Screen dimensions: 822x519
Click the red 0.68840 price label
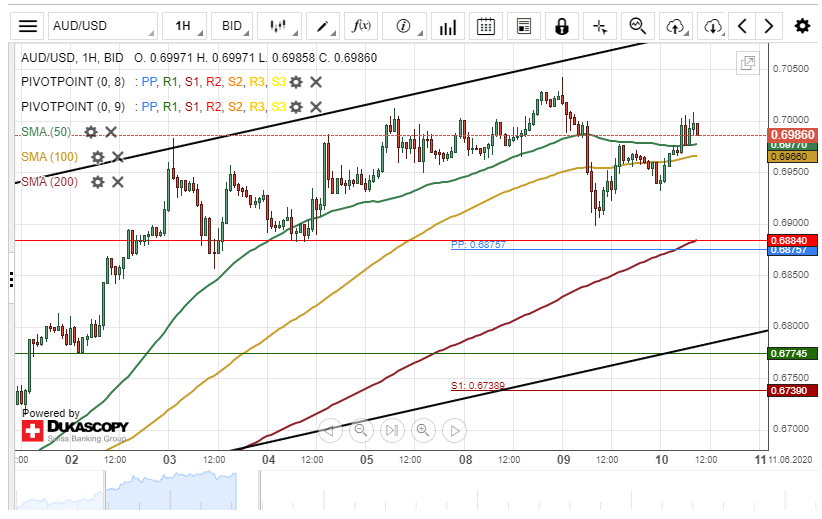click(793, 240)
